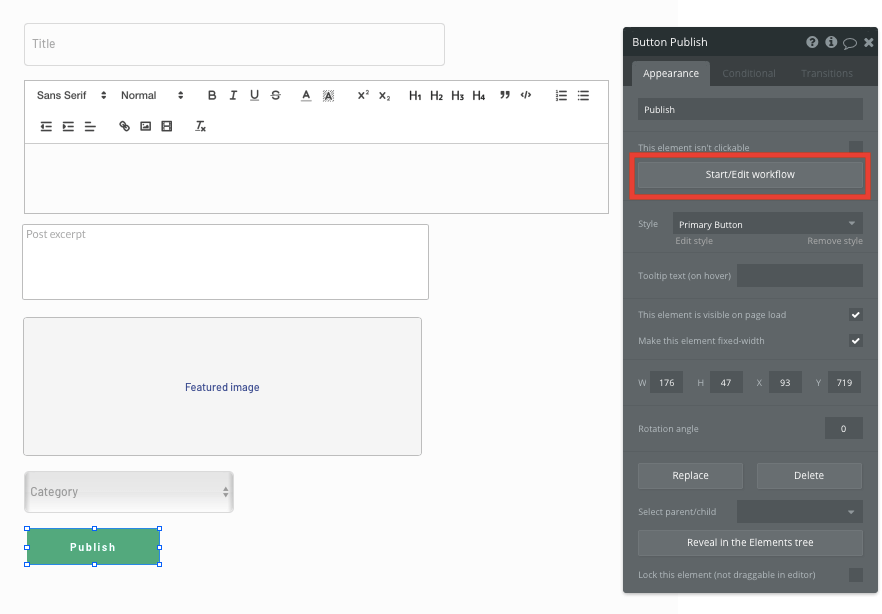This screenshot has height=614, width=882.
Task: Uncheck 'This element is visible on page load'
Action: (x=856, y=313)
